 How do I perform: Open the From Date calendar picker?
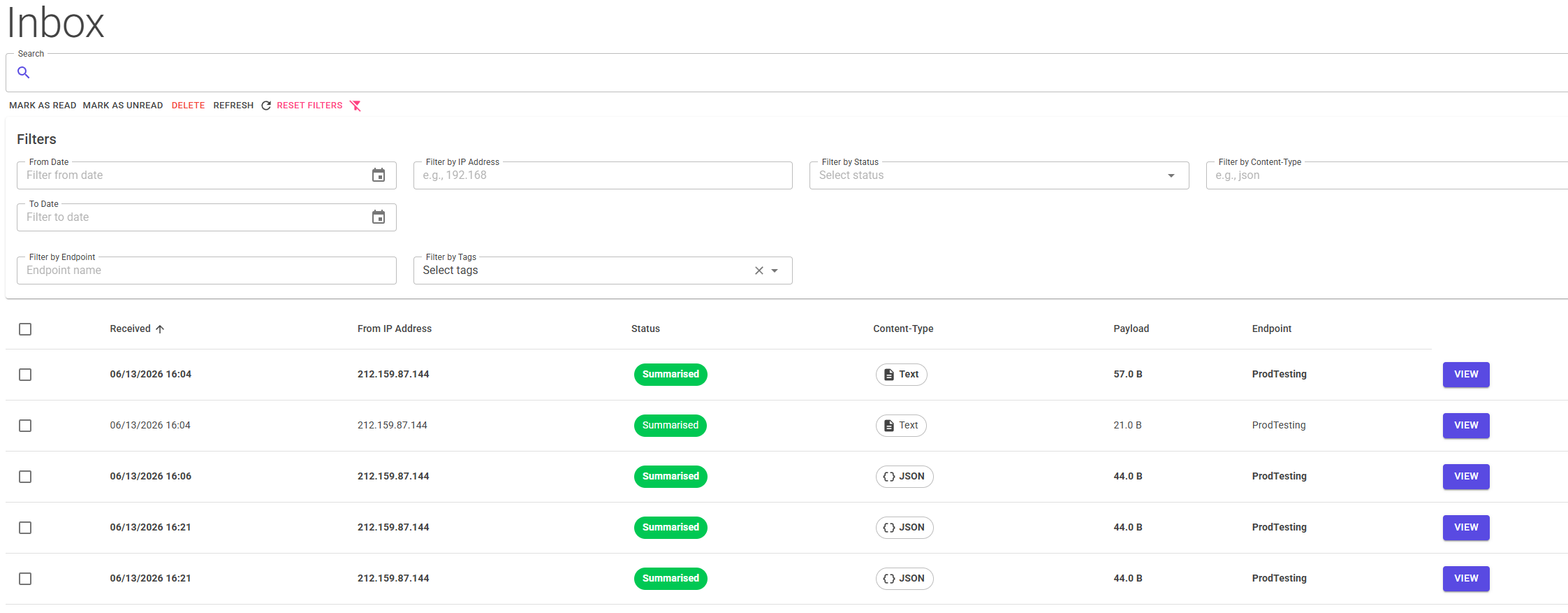pos(379,175)
